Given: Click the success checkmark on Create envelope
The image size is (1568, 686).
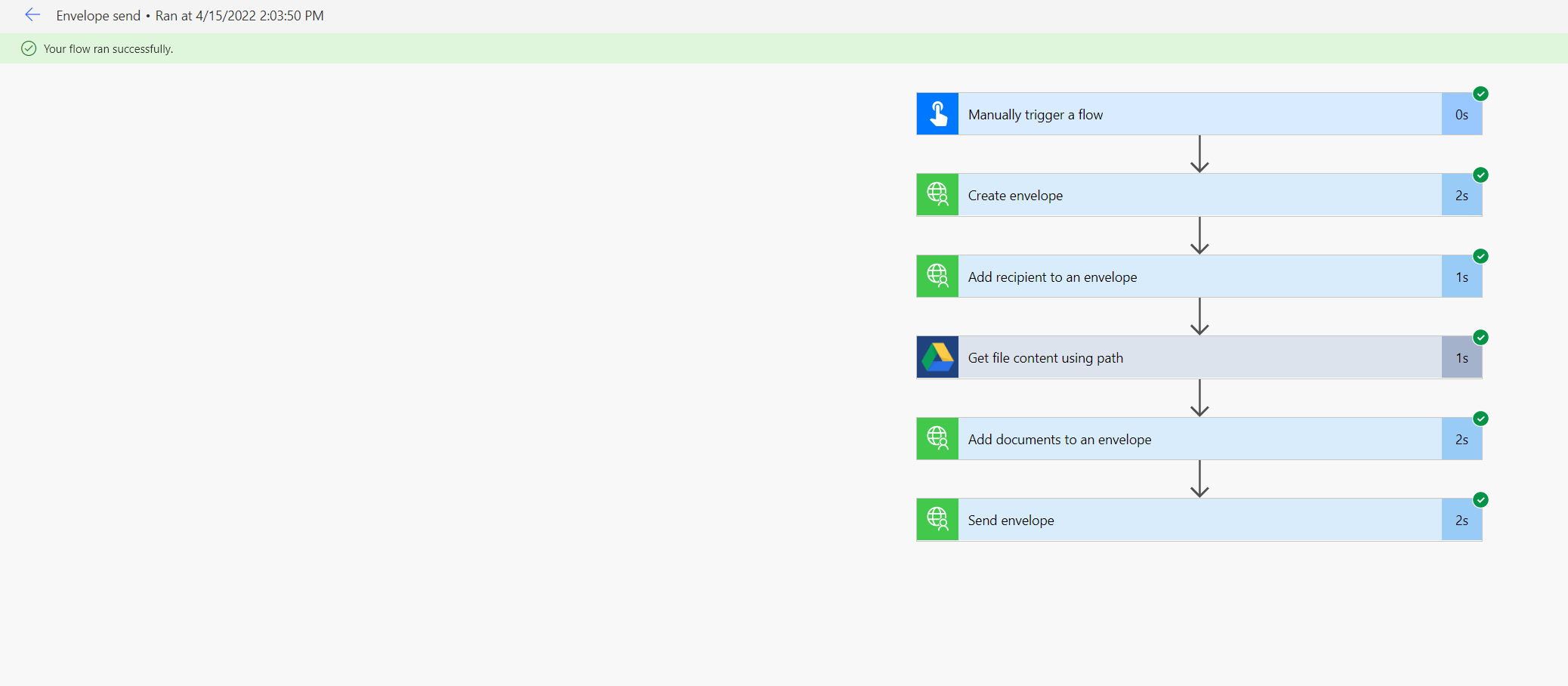Looking at the screenshot, I should (1481, 175).
